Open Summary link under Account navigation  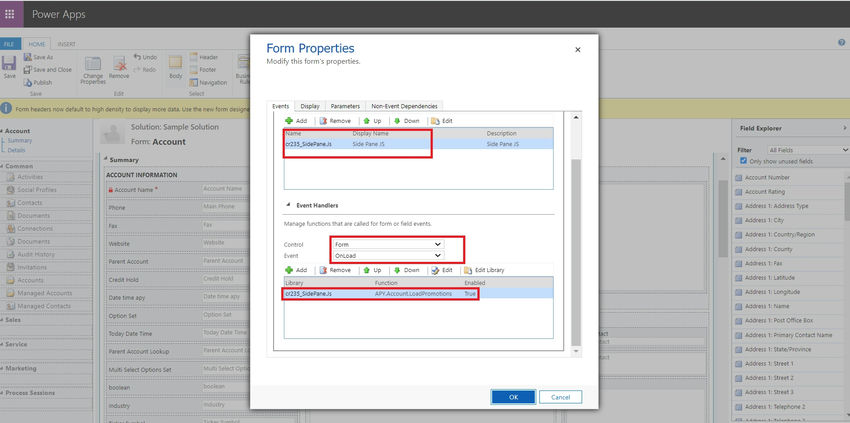[x=20, y=140]
